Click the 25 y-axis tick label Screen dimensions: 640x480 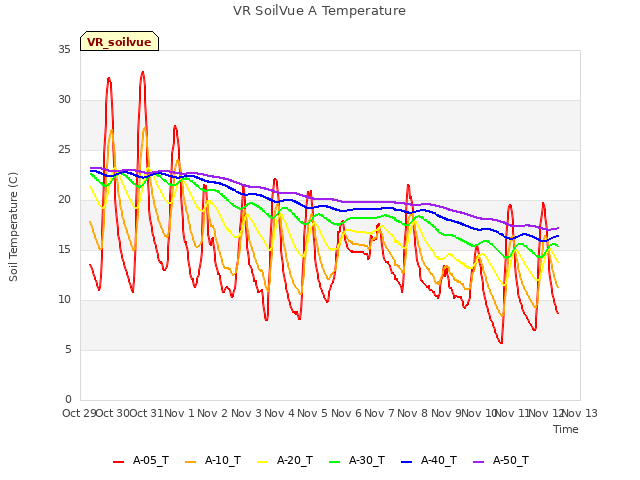tap(64, 150)
